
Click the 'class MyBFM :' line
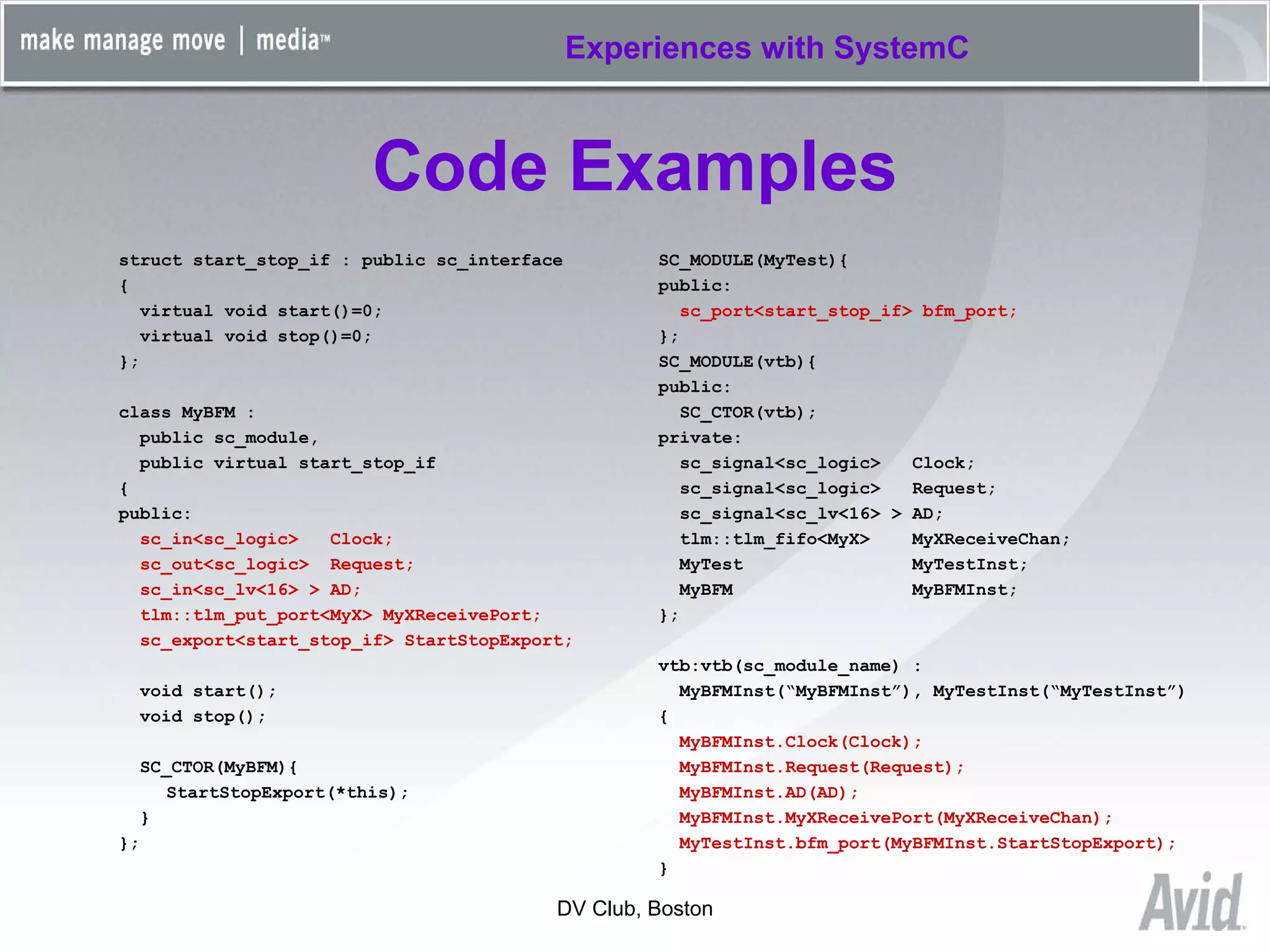tap(187, 413)
